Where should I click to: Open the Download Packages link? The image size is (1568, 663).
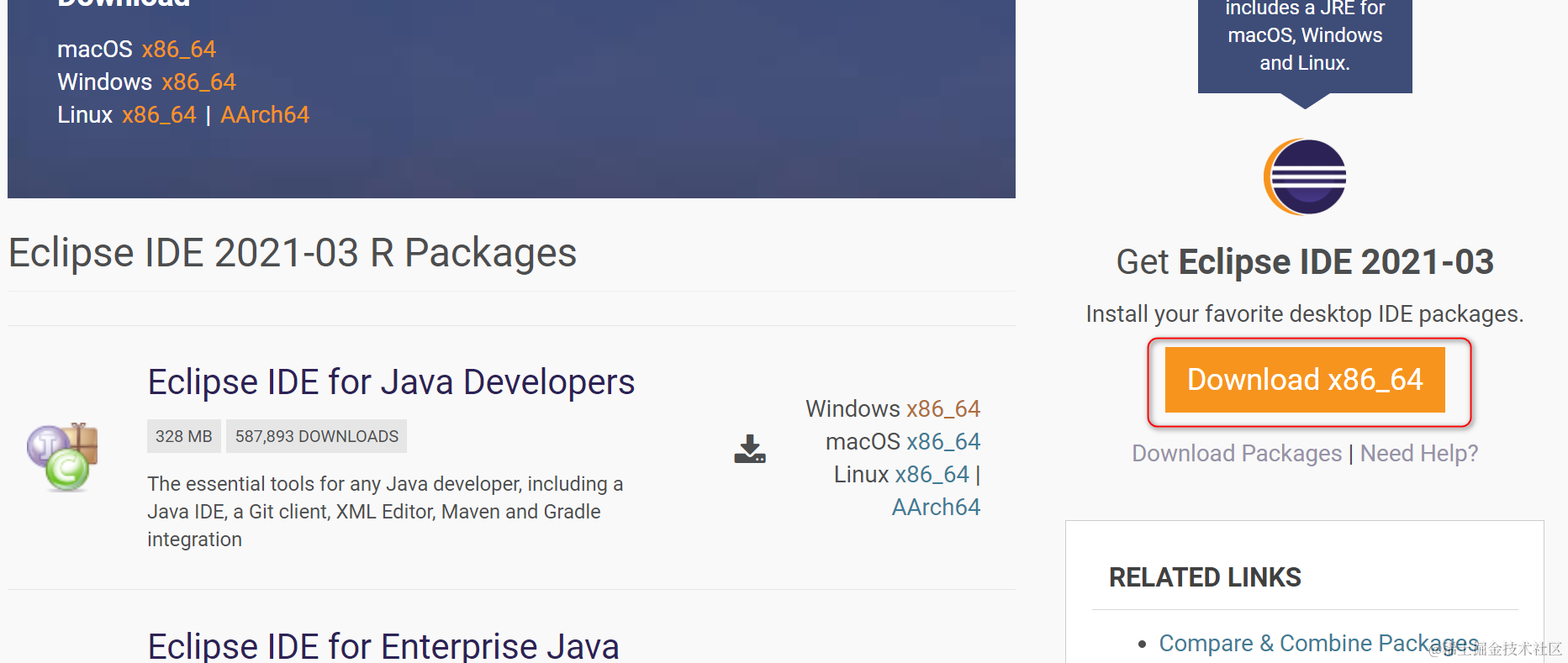(1237, 454)
